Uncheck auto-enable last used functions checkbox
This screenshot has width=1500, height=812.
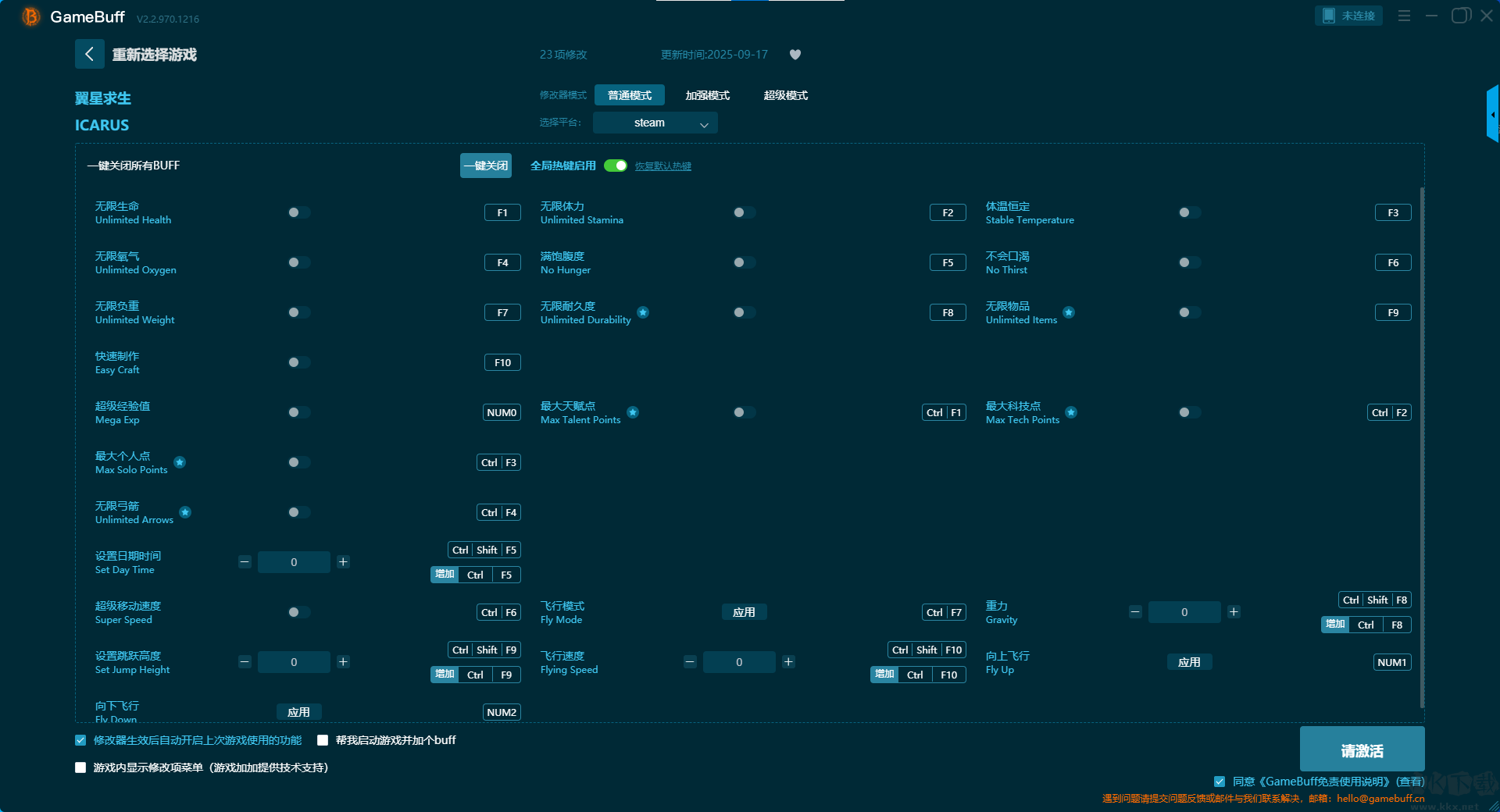coord(80,740)
